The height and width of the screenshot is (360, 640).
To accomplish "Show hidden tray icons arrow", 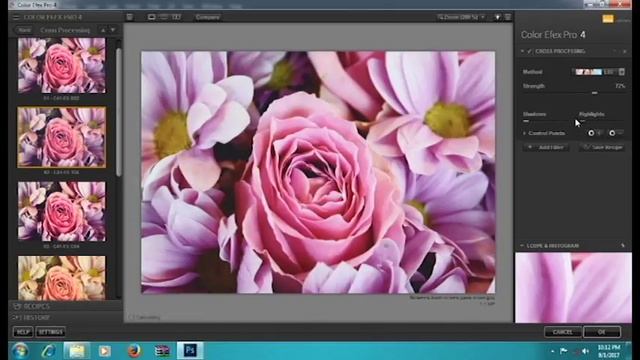I will point(552,351).
